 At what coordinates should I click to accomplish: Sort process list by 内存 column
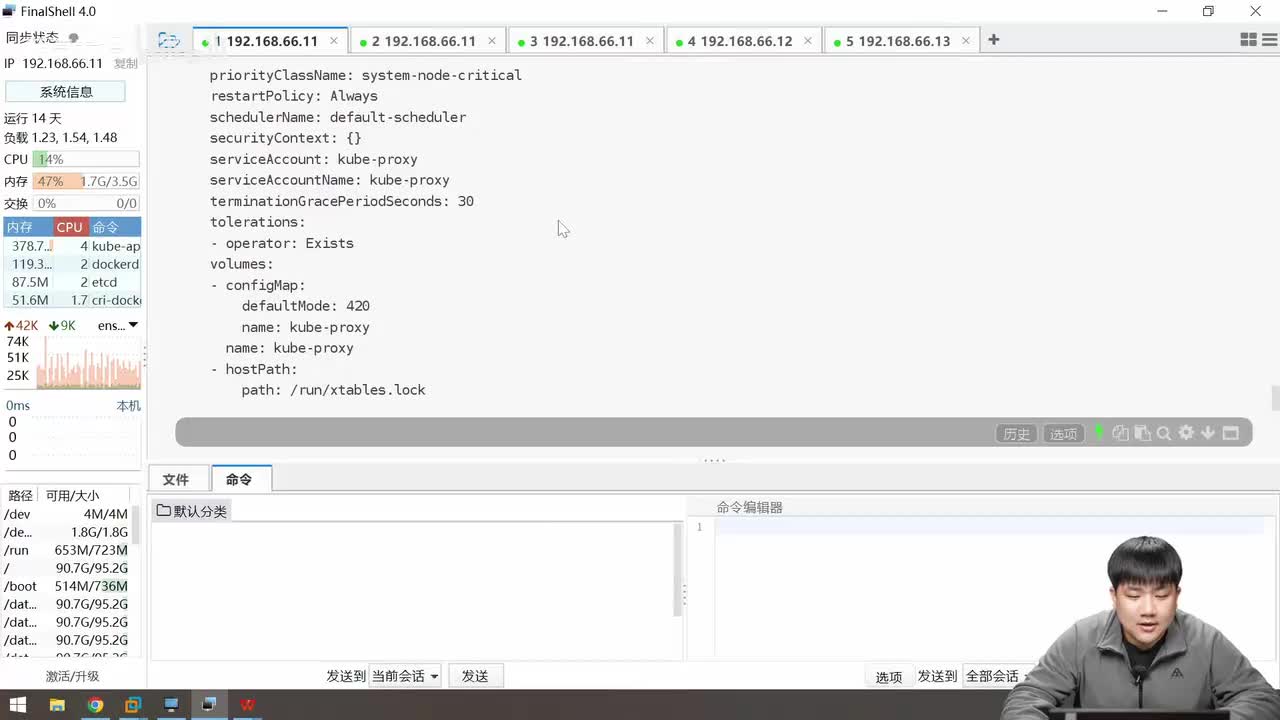28,227
